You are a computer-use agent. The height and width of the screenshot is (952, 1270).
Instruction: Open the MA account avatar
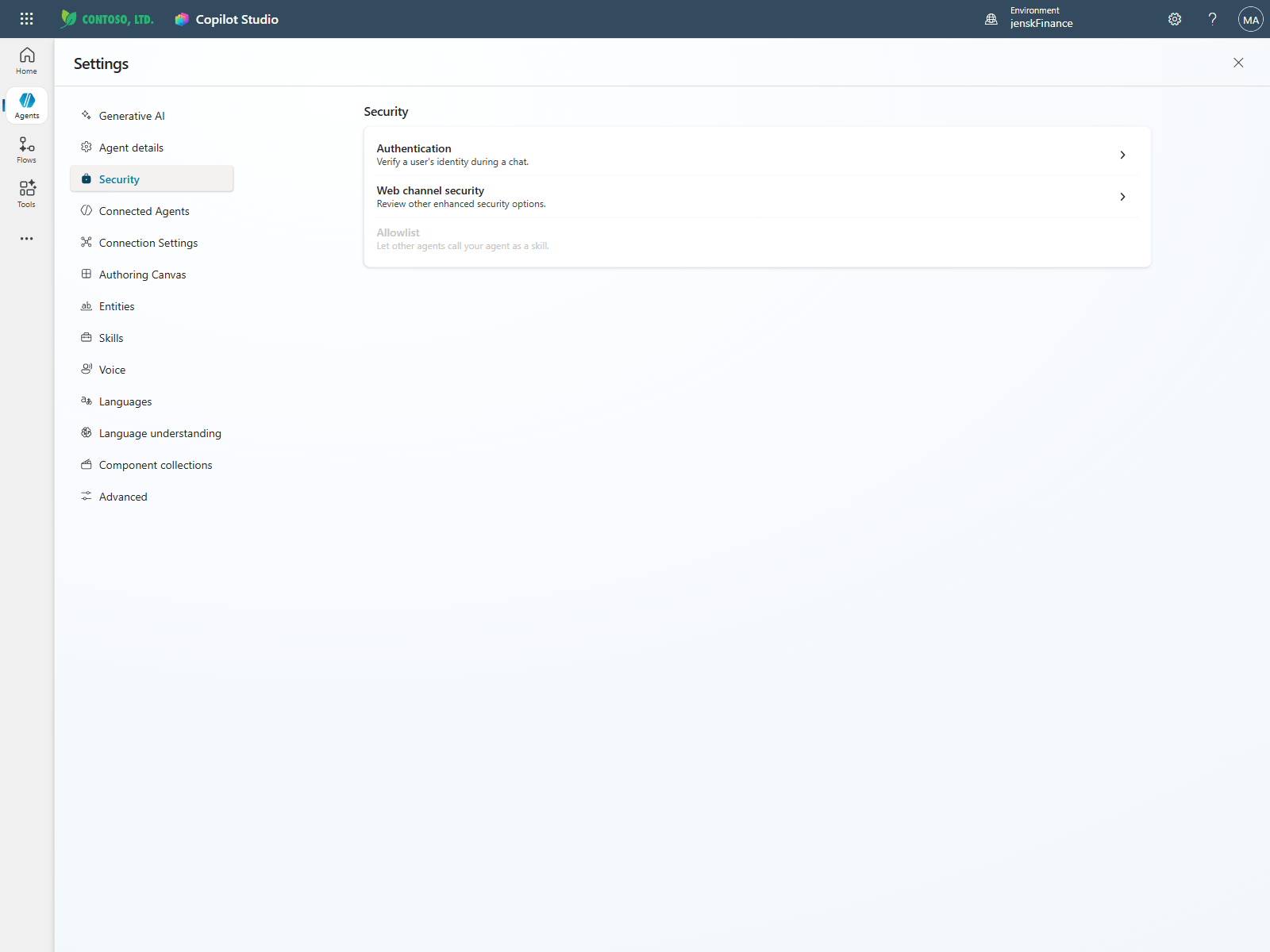click(1251, 19)
